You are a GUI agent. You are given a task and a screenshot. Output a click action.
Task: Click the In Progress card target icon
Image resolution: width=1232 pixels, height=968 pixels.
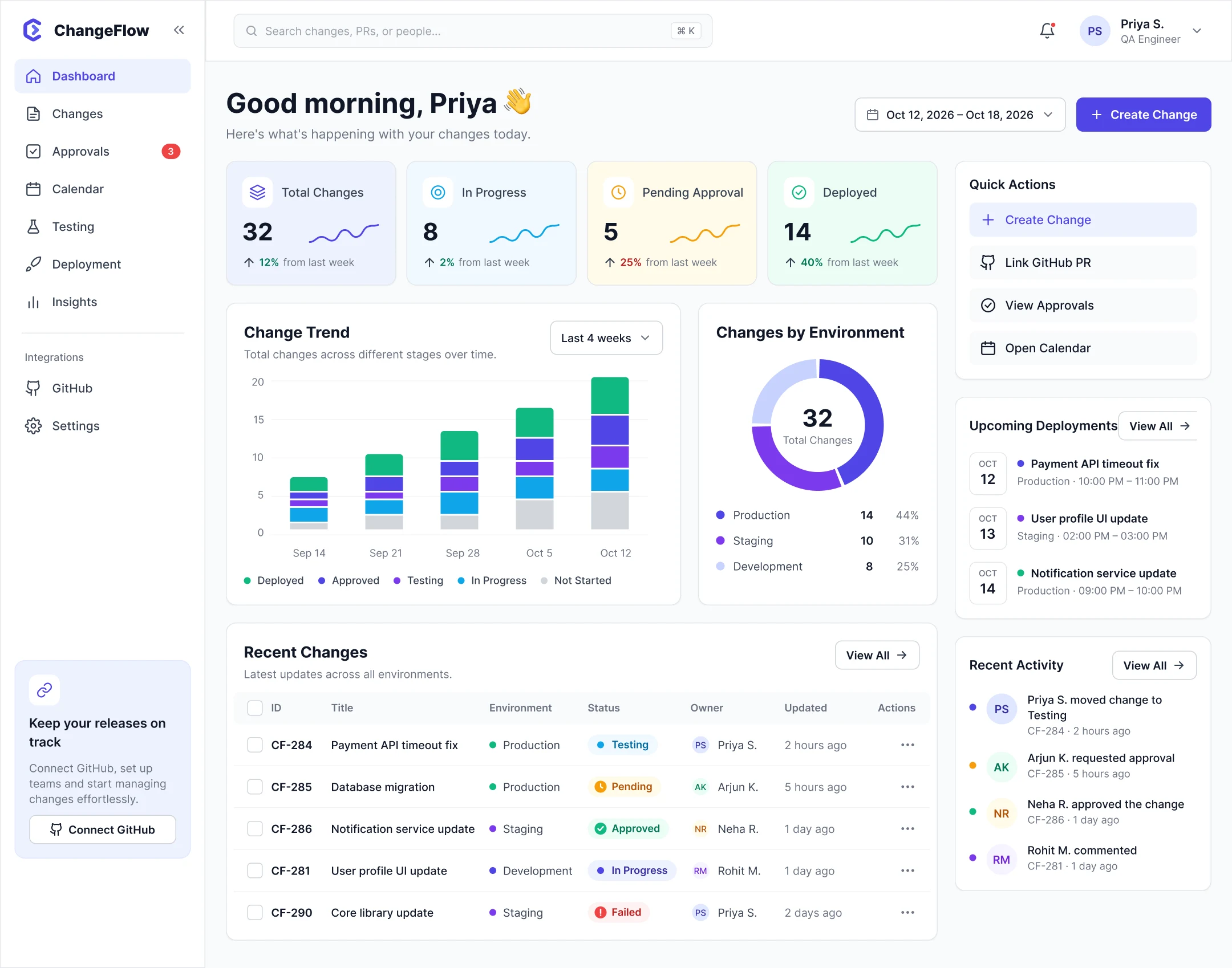coord(438,193)
